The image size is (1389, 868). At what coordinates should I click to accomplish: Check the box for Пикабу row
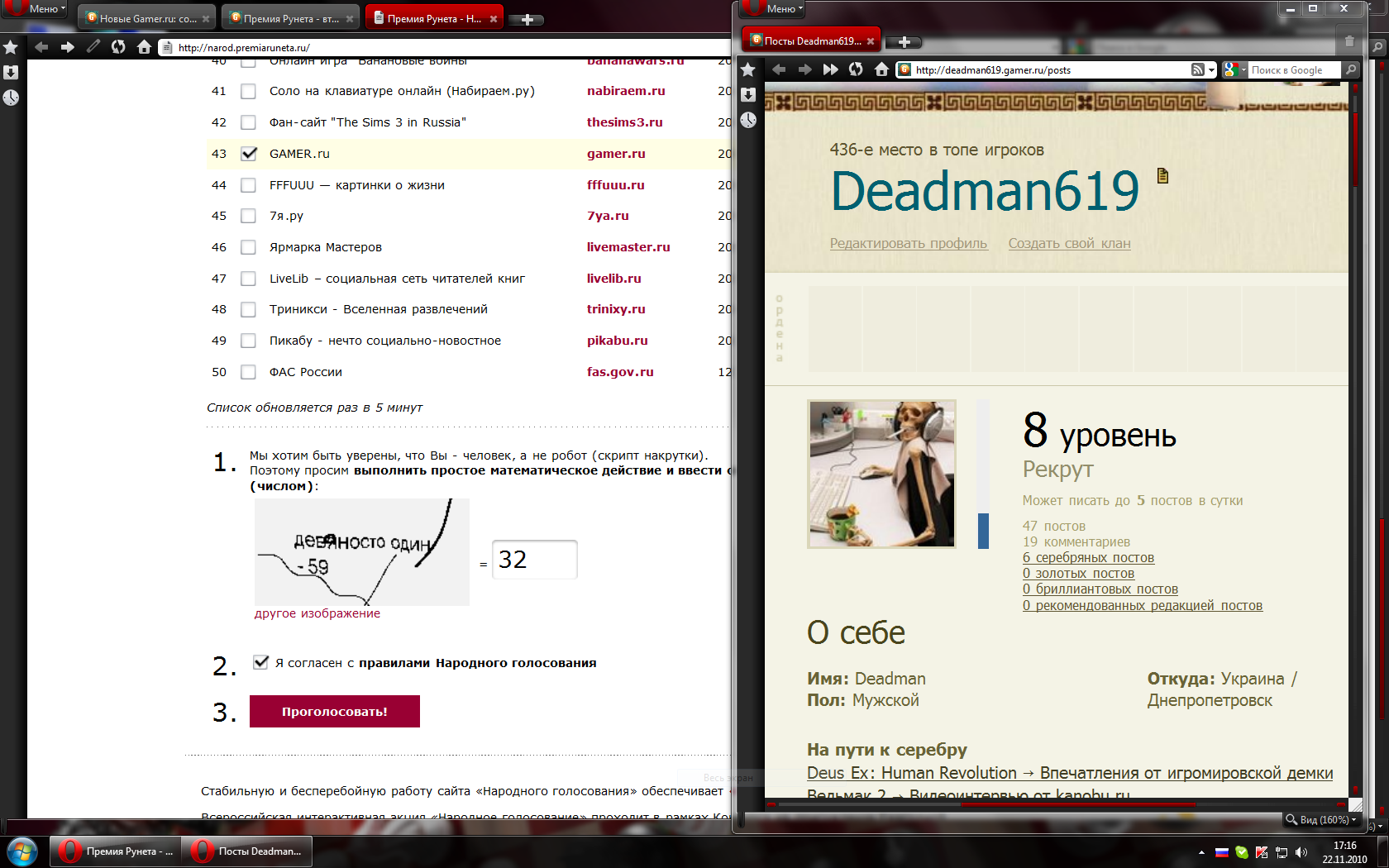coord(248,341)
